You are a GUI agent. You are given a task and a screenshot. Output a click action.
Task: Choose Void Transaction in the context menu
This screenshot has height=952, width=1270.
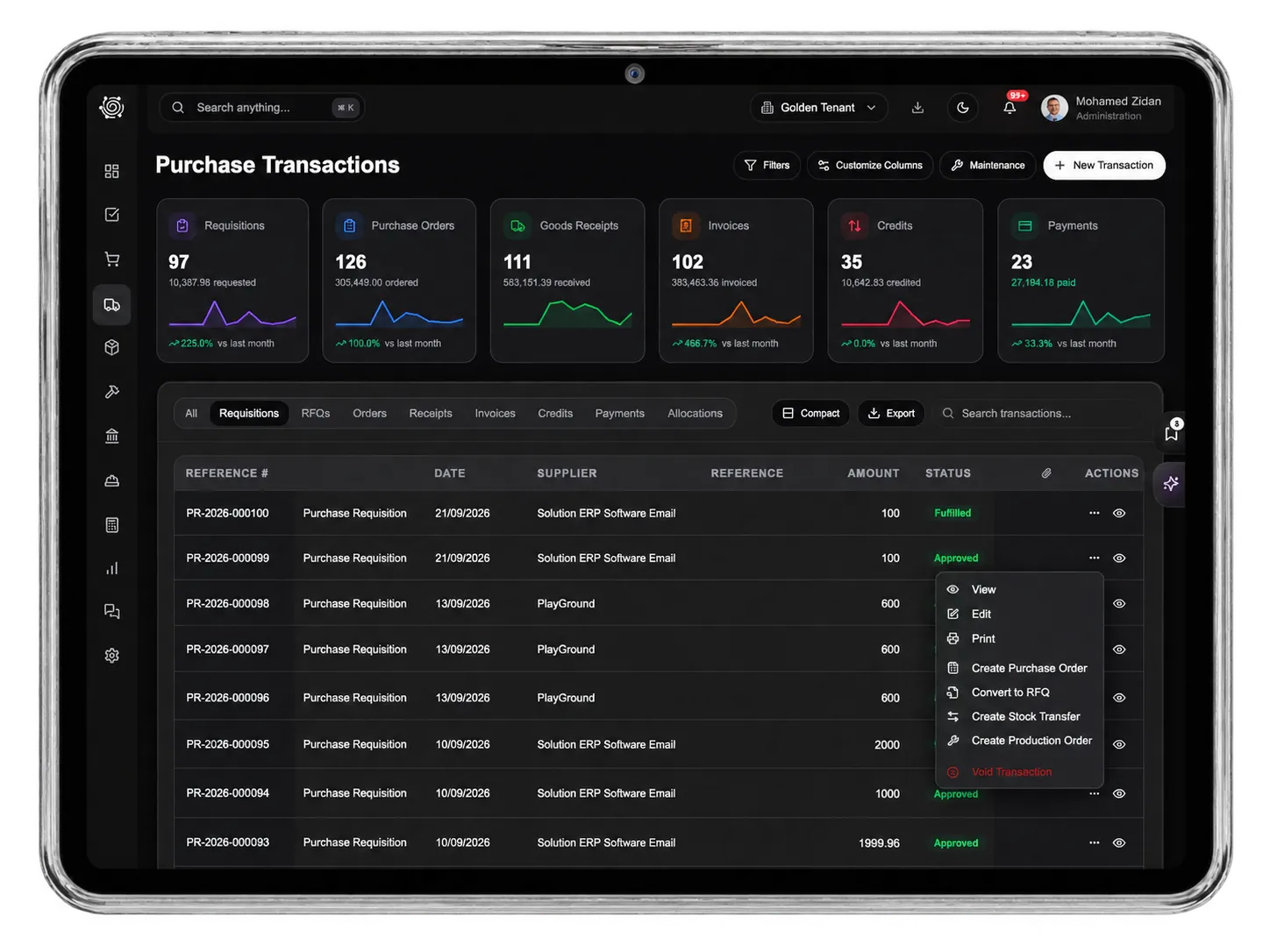(1019, 772)
